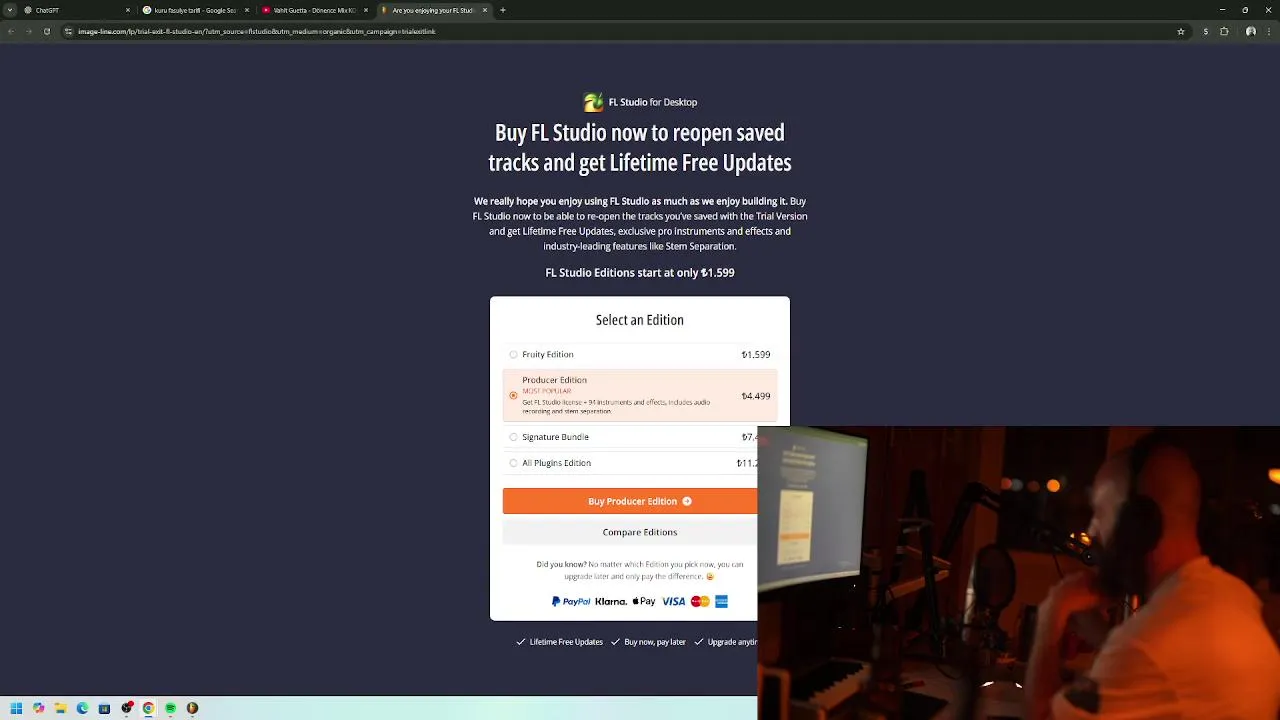Screen dimensions: 1280x720
Task: Open the Chrome three-dot menu
Action: 1268,31
